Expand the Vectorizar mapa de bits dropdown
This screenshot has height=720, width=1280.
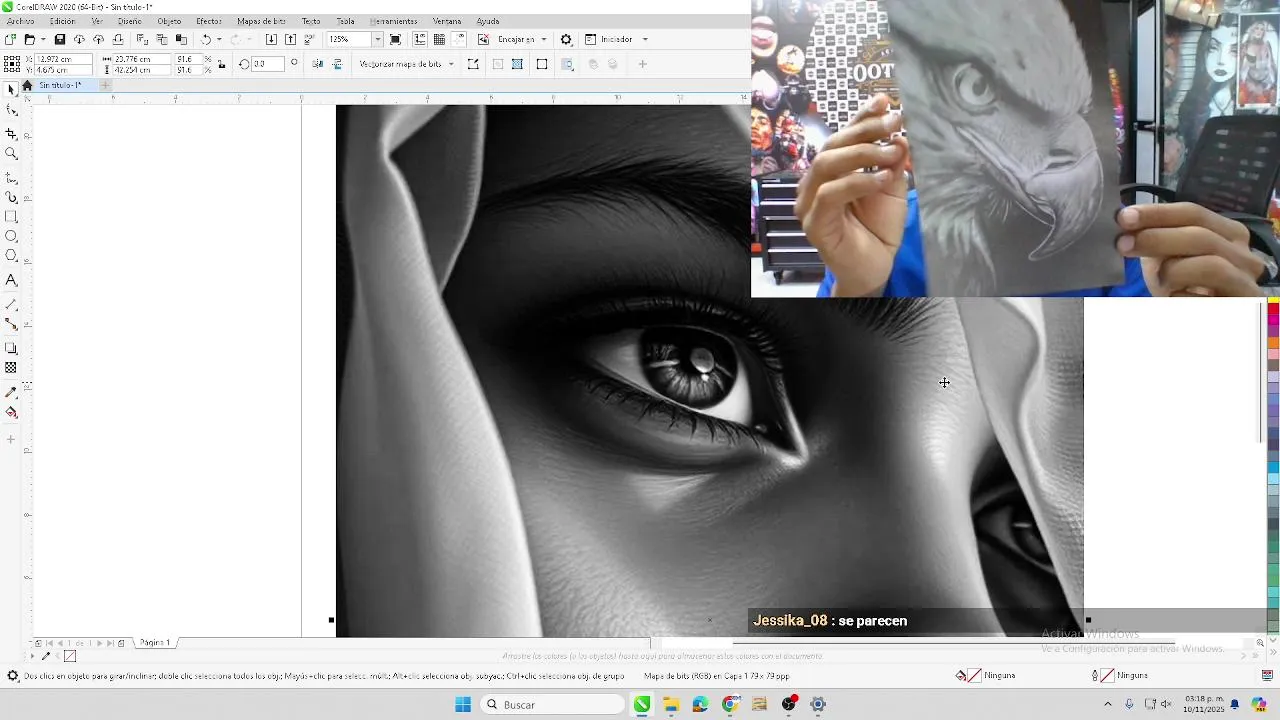[x=451, y=64]
